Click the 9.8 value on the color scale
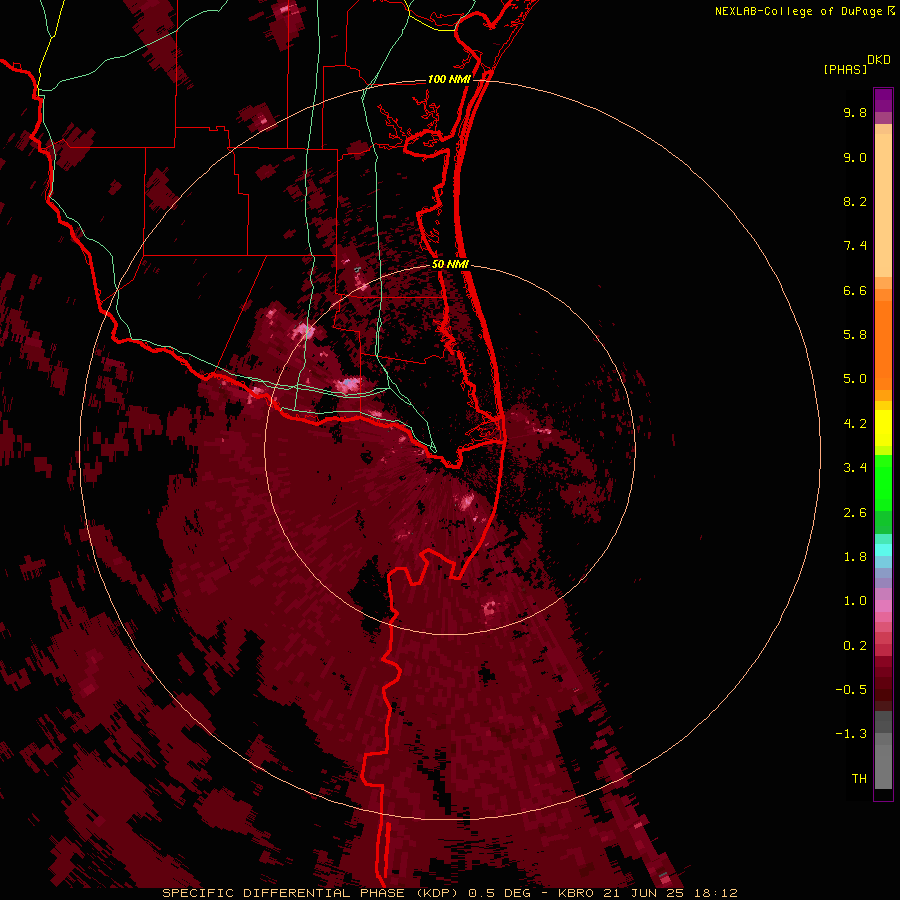Screen dimensions: 900x900 855,112
